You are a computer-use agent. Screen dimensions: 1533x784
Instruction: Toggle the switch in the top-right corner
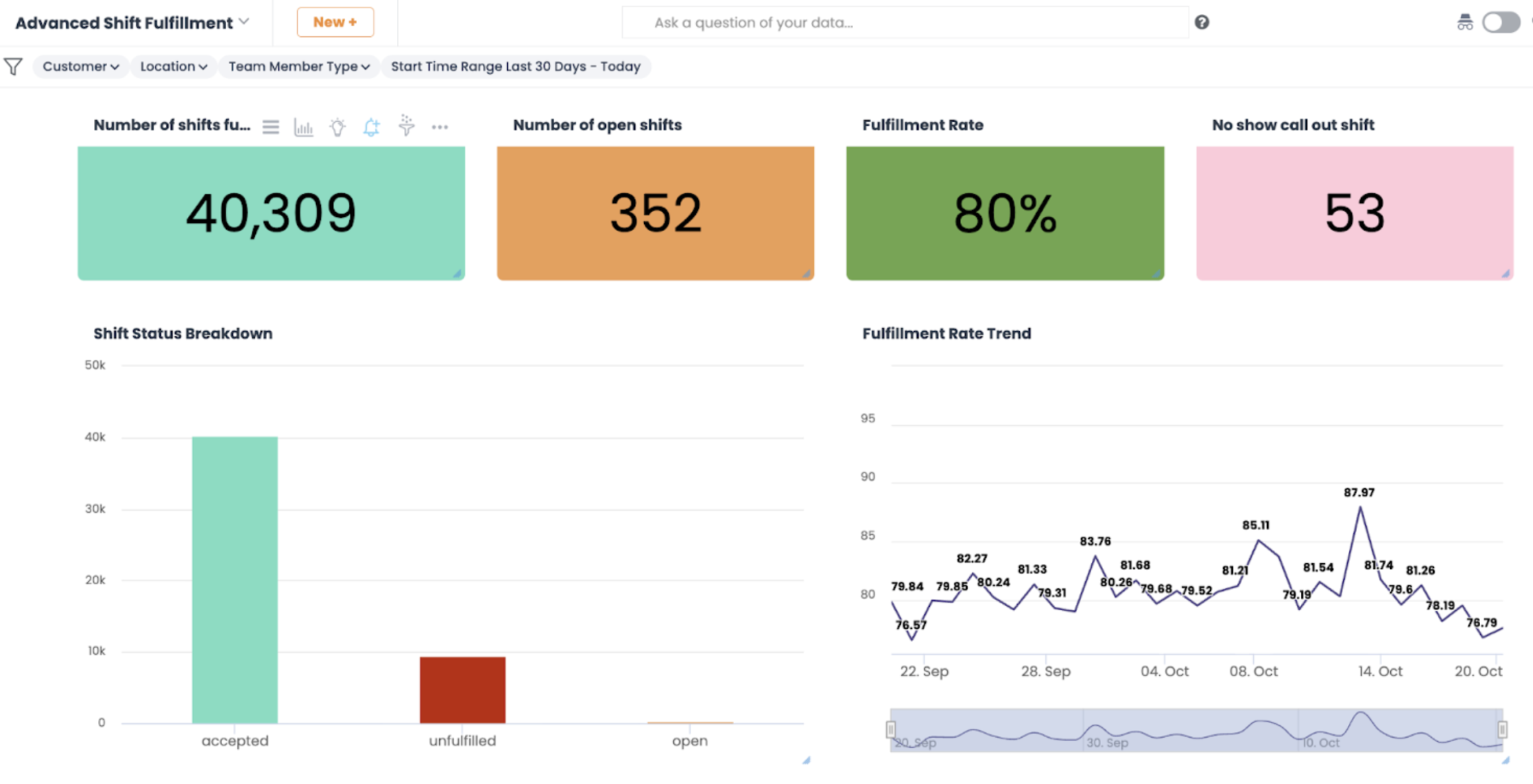tap(1501, 22)
